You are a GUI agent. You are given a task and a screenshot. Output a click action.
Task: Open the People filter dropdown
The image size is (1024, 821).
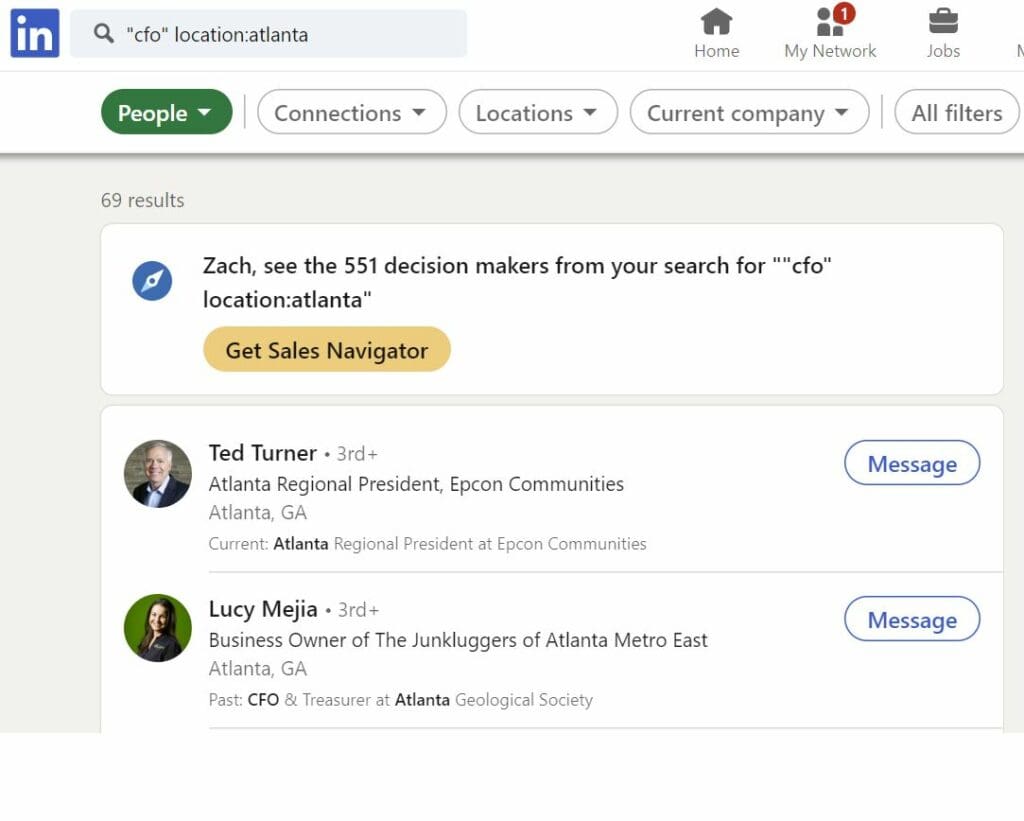[167, 112]
